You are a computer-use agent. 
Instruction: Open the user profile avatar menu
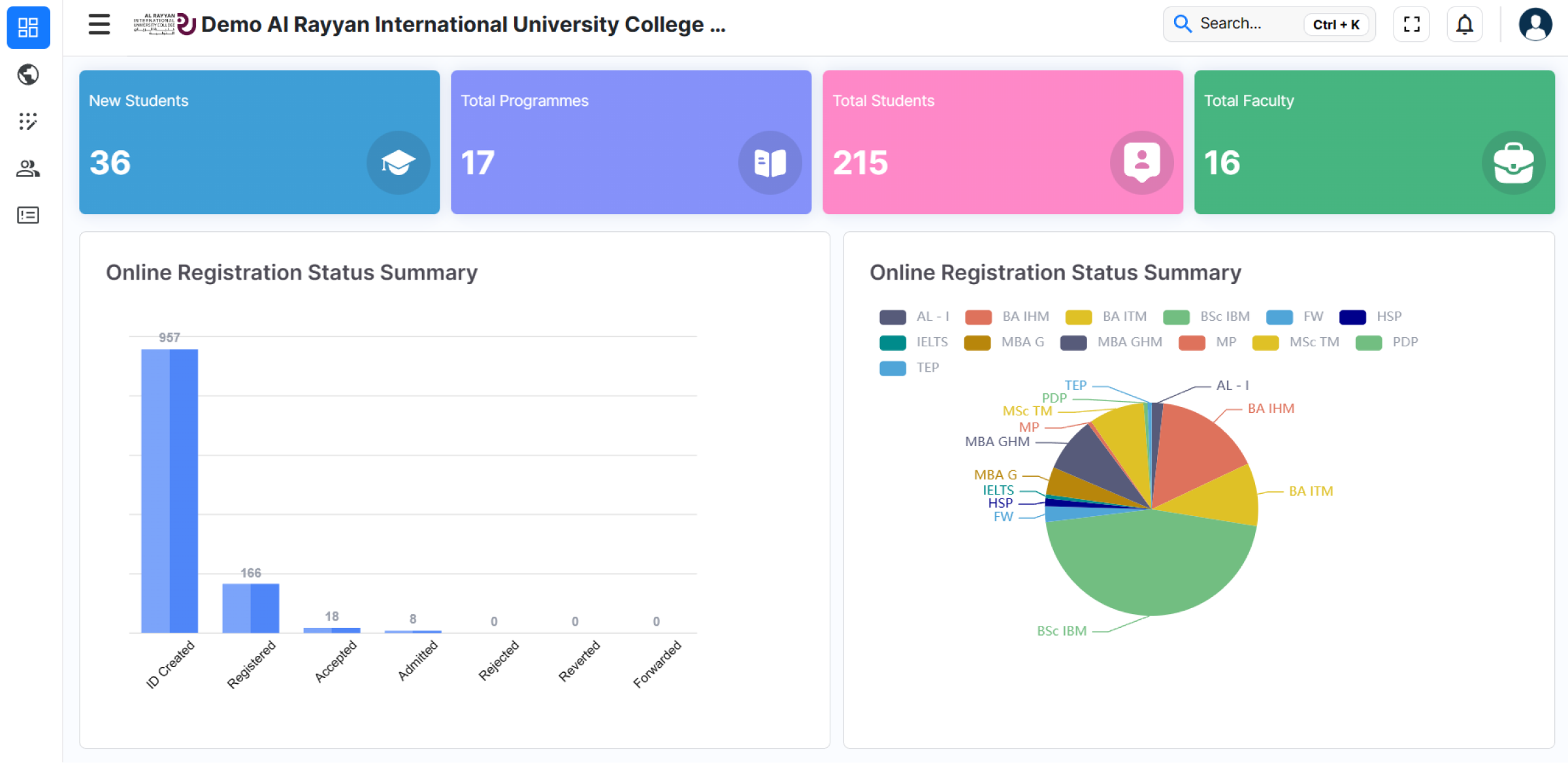[x=1535, y=25]
